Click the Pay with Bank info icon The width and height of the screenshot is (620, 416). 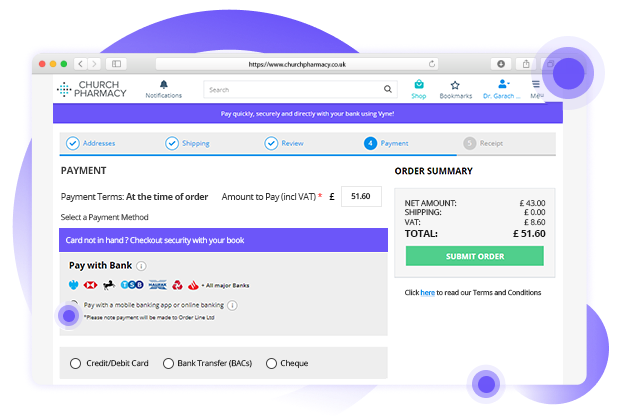click(x=141, y=266)
